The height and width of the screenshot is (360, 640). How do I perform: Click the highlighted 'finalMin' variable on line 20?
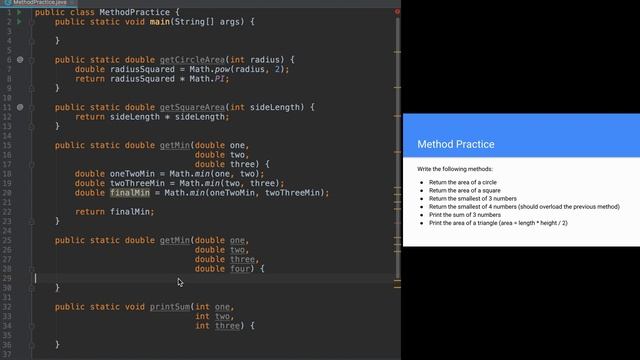pyautogui.click(x=130, y=193)
